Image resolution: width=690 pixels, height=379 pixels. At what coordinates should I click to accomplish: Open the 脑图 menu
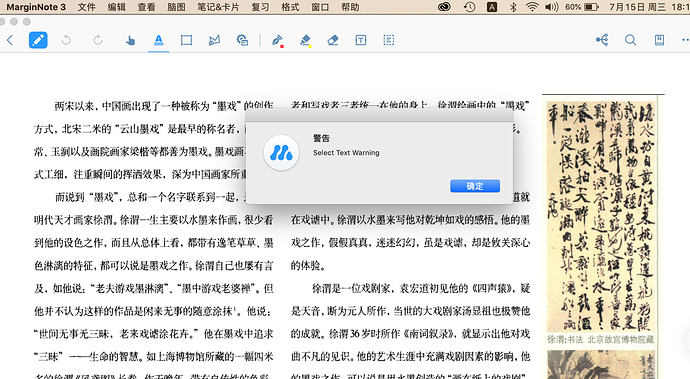pyautogui.click(x=176, y=7)
